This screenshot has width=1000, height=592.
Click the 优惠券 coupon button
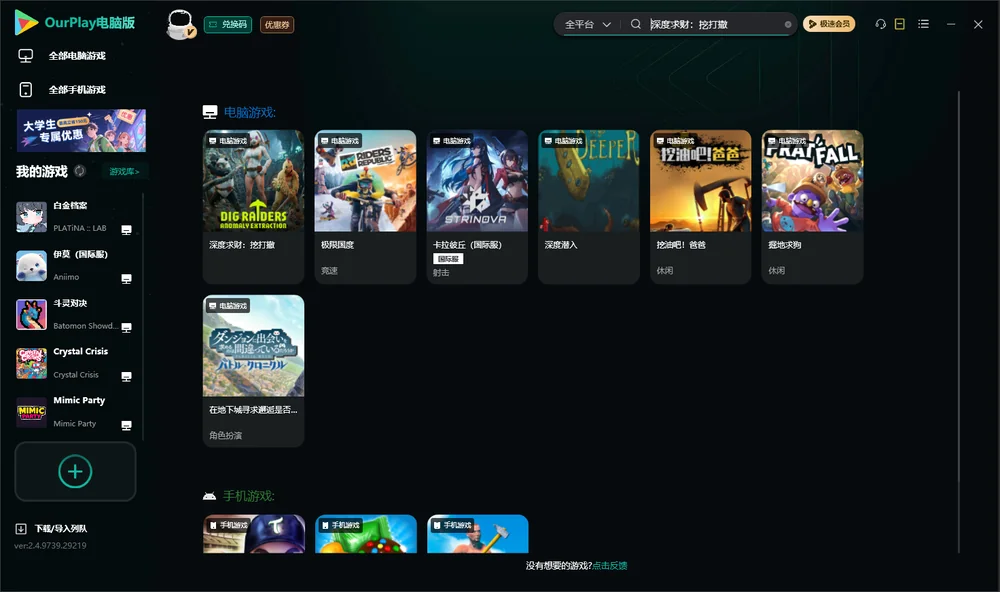pyautogui.click(x=277, y=25)
